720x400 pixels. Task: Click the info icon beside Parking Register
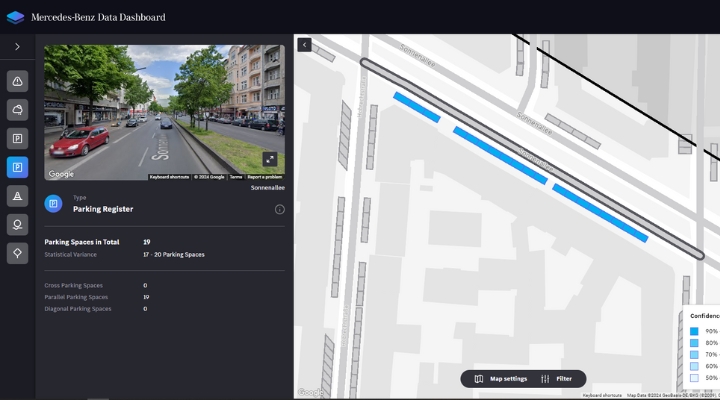tap(280, 209)
